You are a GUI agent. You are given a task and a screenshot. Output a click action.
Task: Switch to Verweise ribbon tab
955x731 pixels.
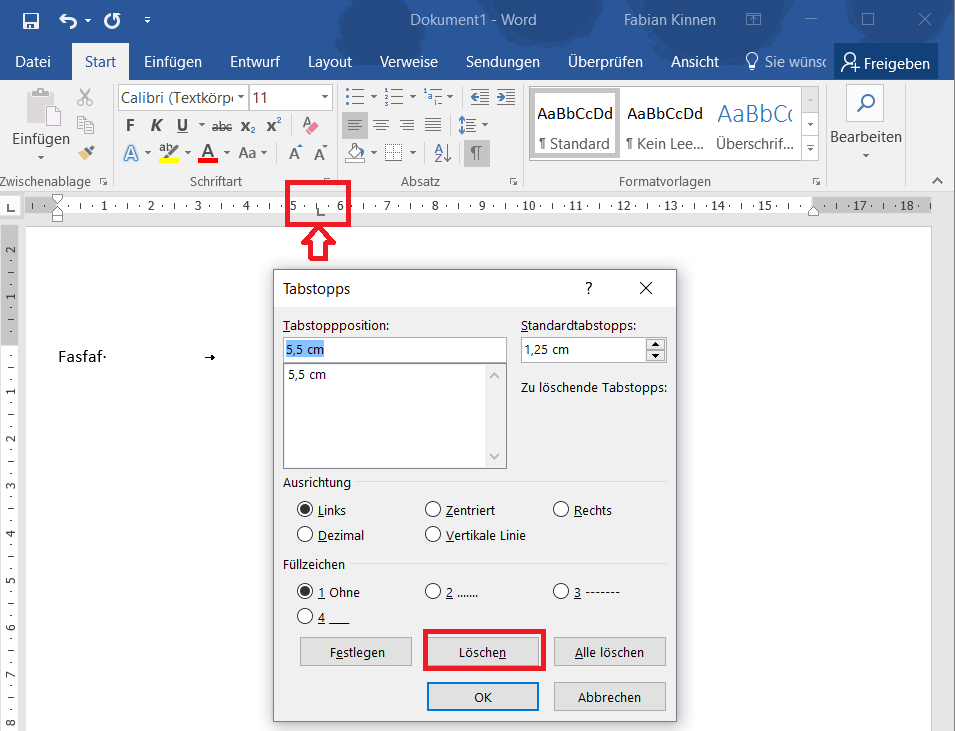click(x=409, y=62)
